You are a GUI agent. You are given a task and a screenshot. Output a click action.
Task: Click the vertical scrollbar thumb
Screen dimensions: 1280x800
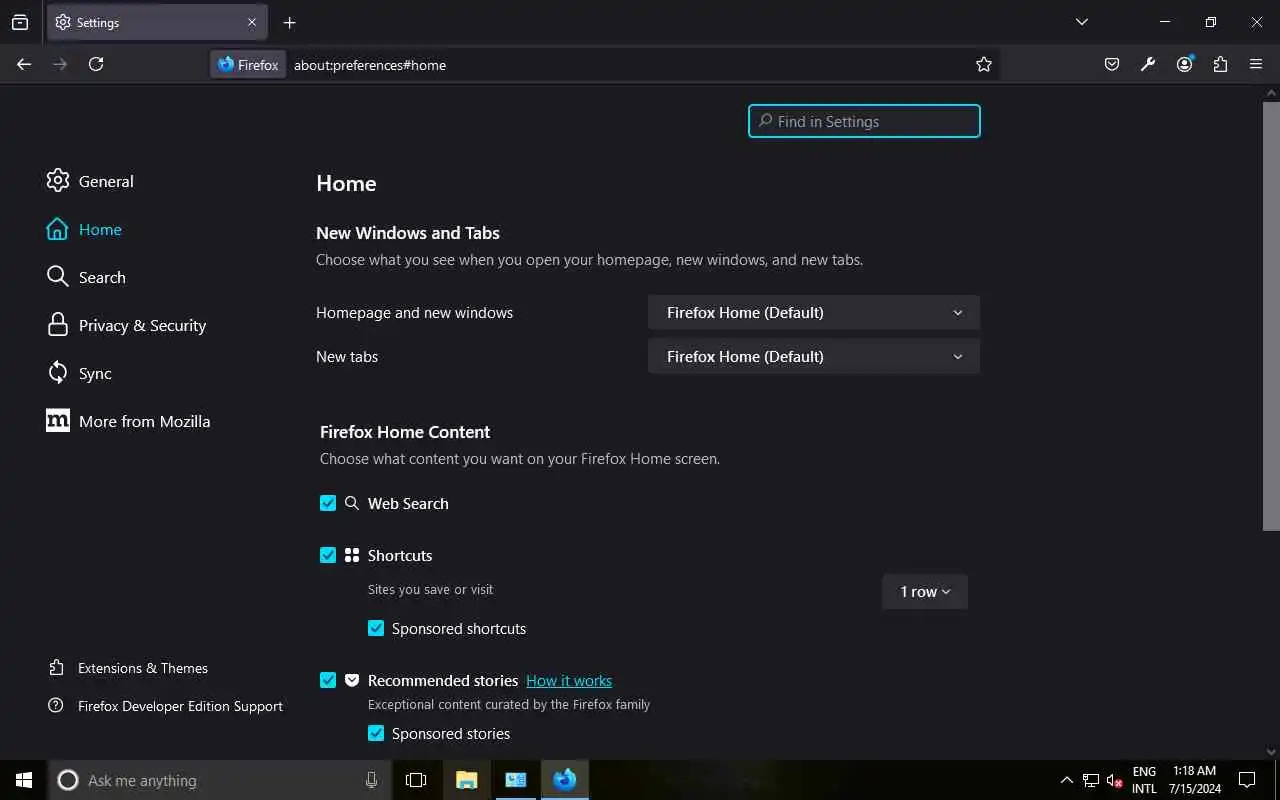pos(1271,316)
